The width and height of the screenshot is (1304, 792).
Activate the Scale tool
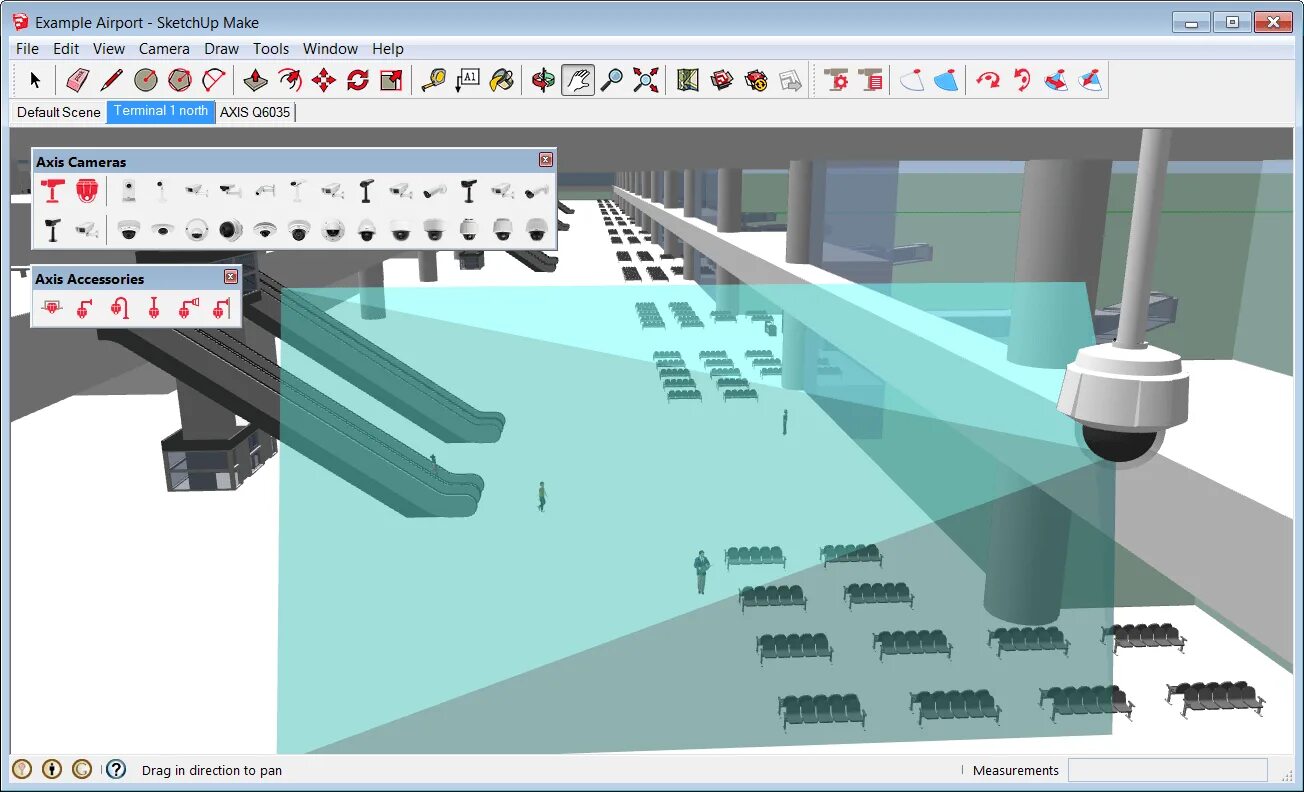click(x=391, y=80)
